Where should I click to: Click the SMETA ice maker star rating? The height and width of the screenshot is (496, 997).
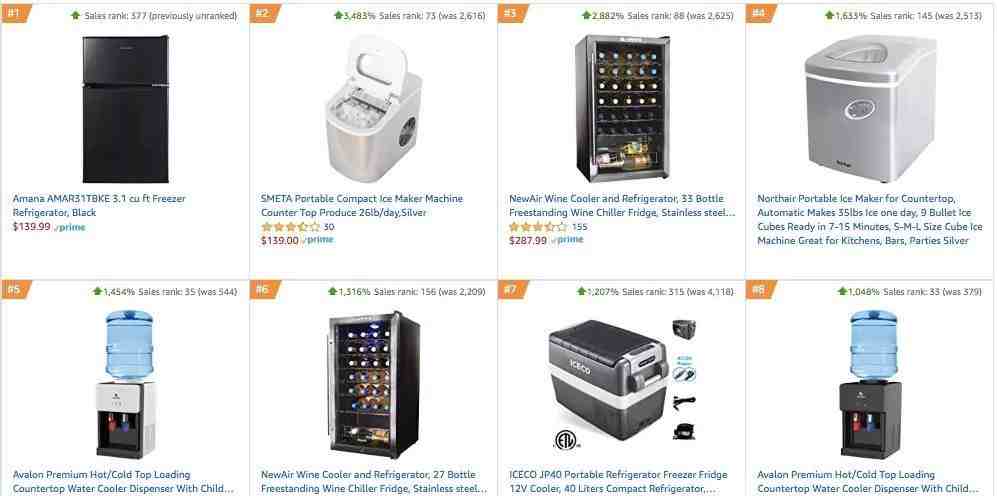coord(290,227)
